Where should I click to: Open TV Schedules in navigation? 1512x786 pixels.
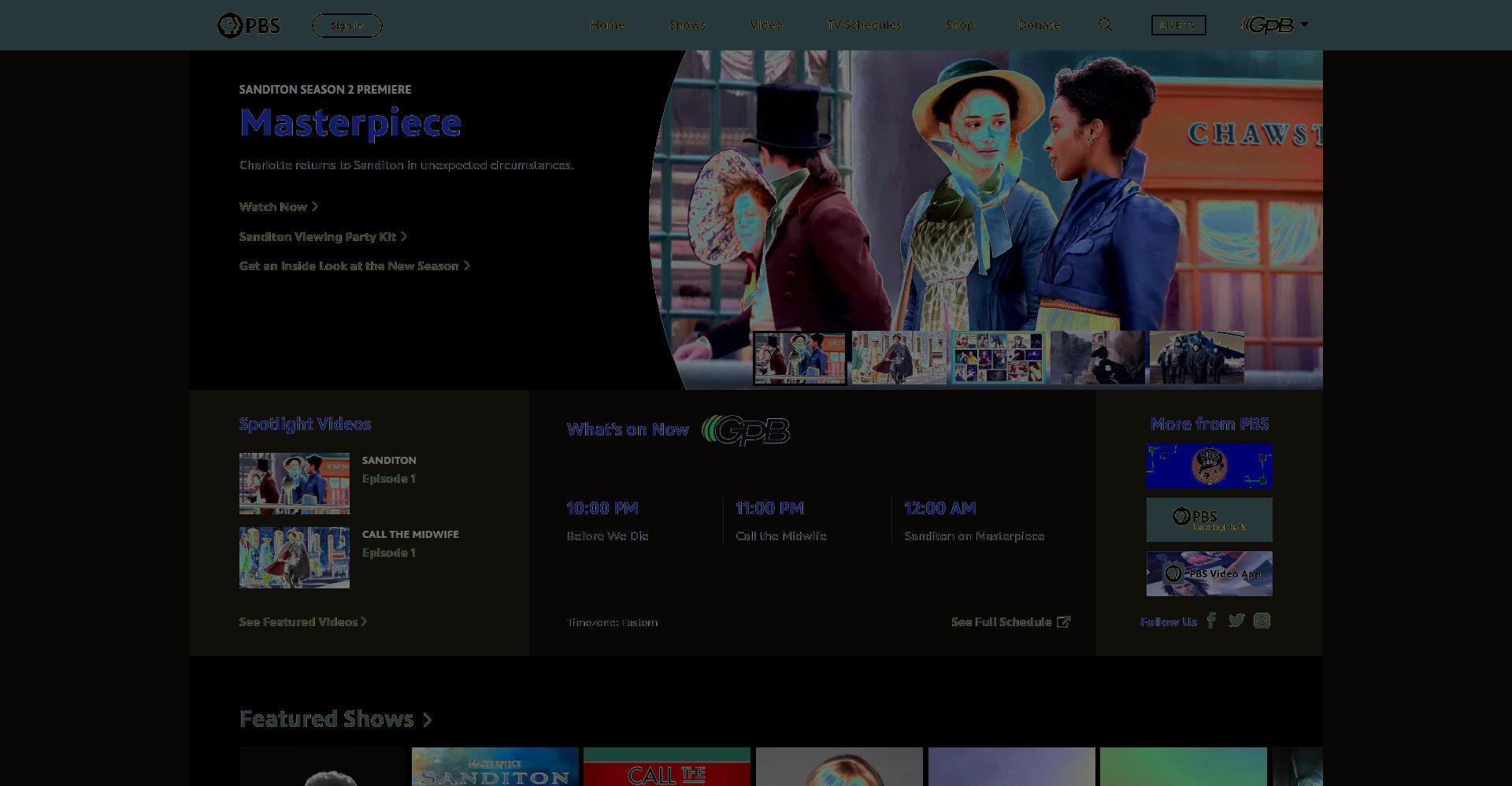(x=864, y=25)
